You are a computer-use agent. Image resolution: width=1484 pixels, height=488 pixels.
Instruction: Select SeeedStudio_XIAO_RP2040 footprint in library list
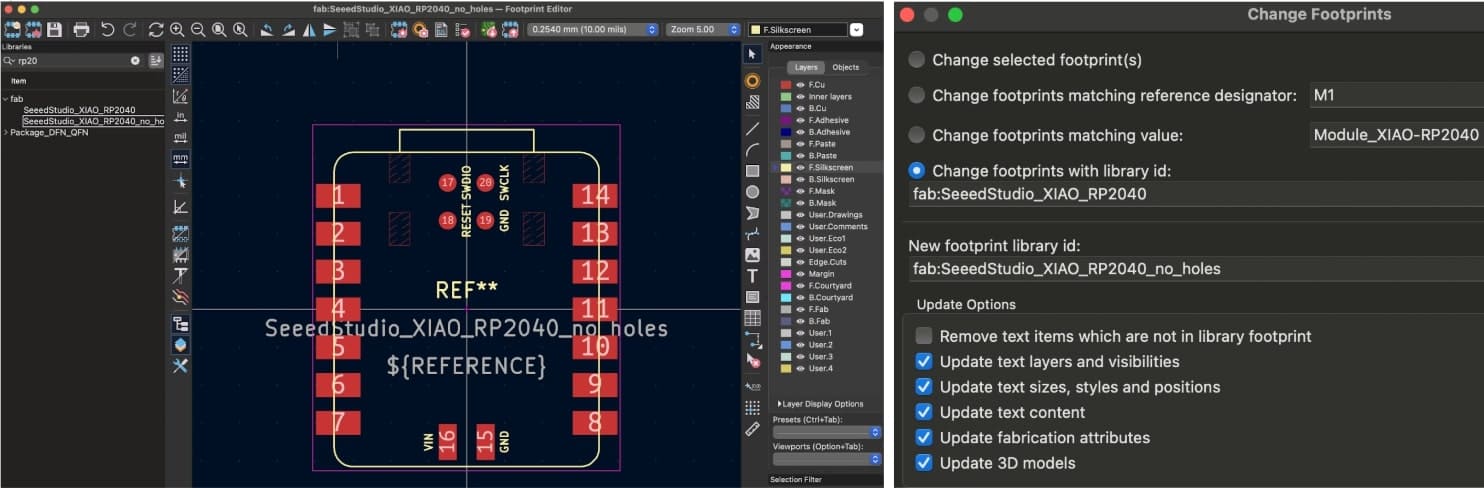pyautogui.click(x=79, y=110)
